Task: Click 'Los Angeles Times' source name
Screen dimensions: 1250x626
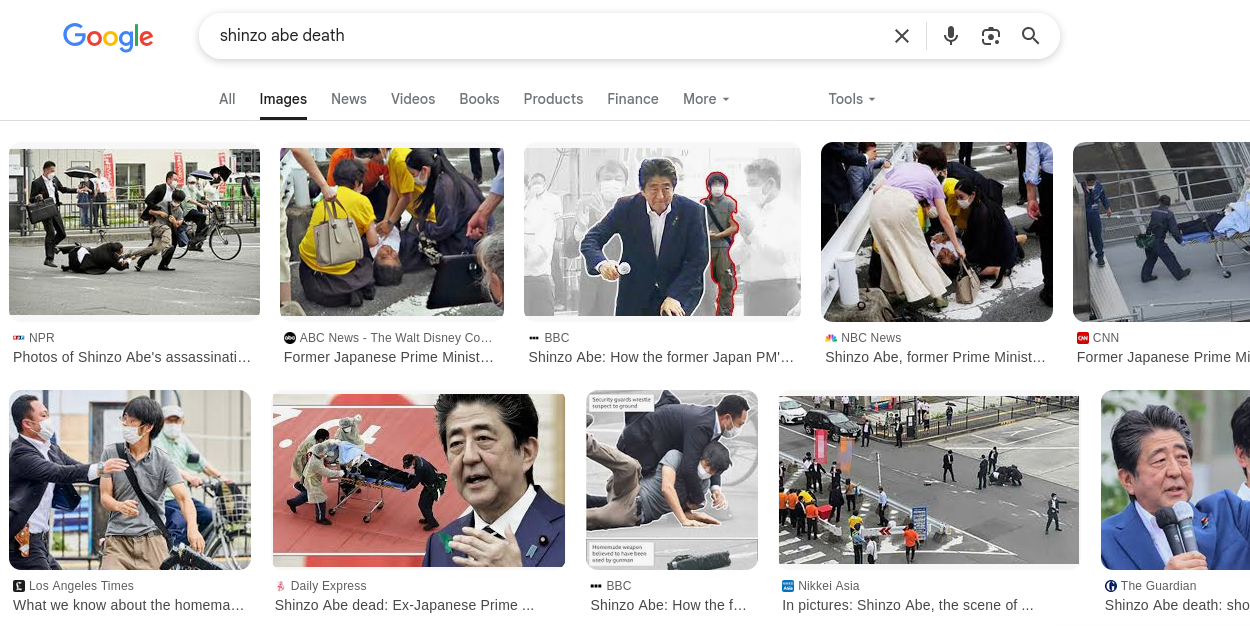Action: tap(81, 586)
